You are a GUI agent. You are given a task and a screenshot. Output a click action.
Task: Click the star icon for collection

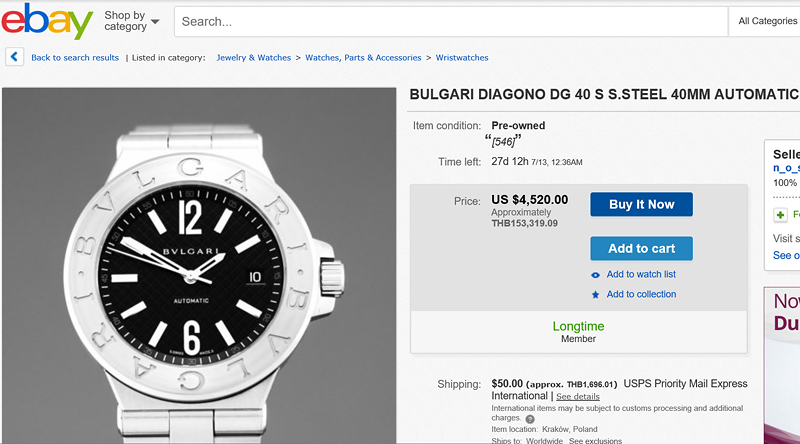596,295
